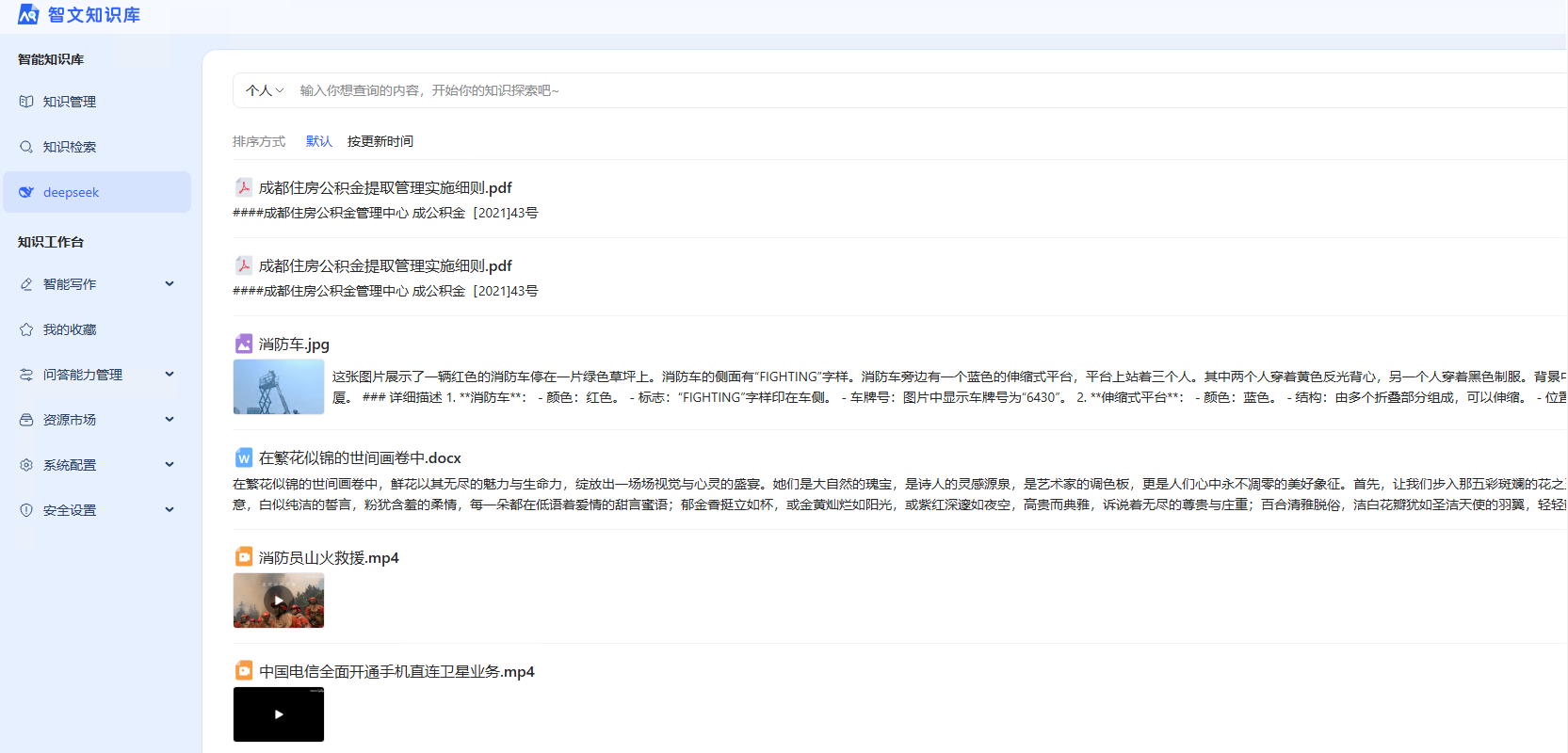Image resolution: width=1568 pixels, height=753 pixels.
Task: Click the 系统配置 gear icon
Action: pyautogui.click(x=26, y=465)
